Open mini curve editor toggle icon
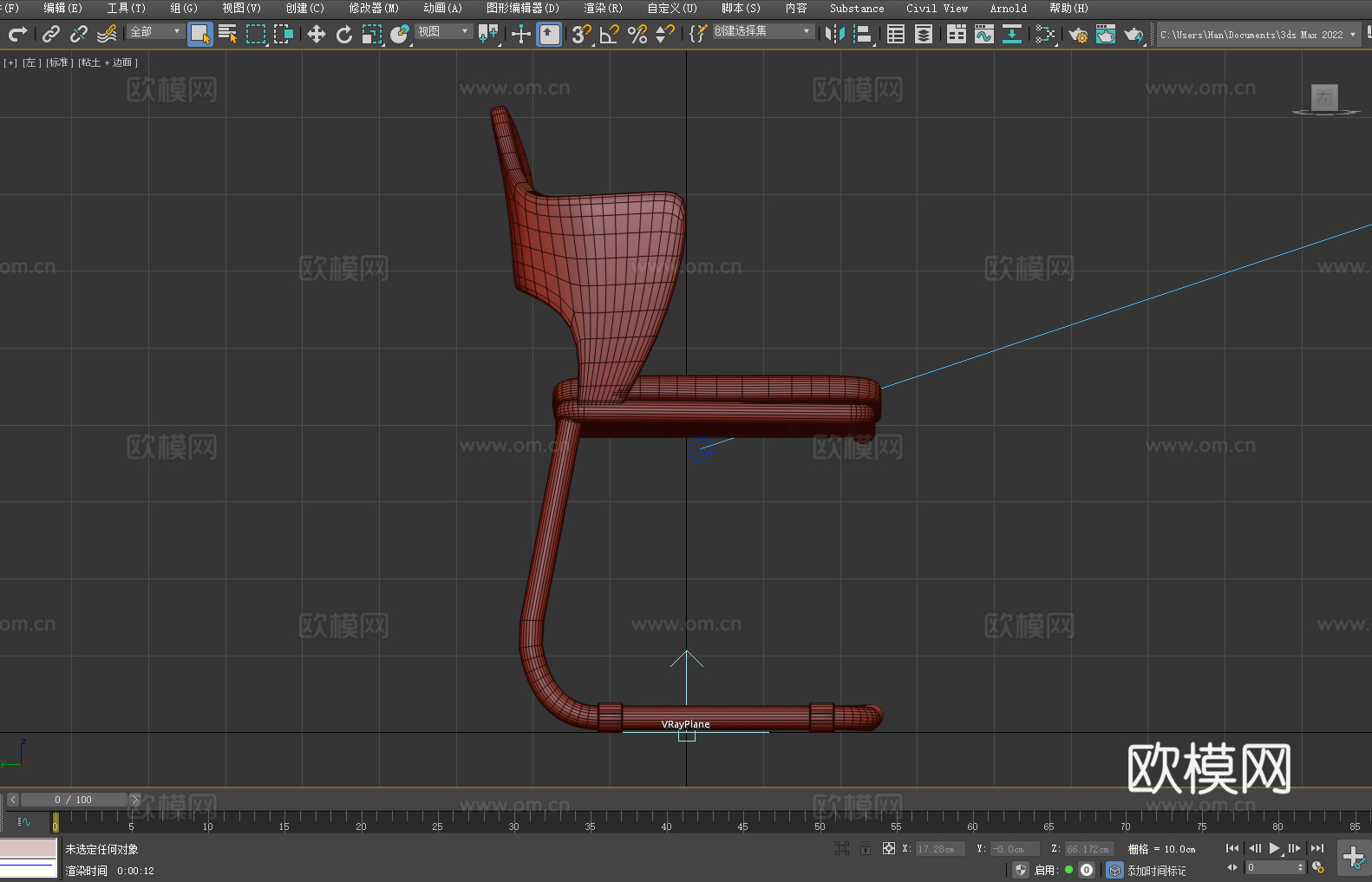This screenshot has width=1372, height=882. coord(24,821)
